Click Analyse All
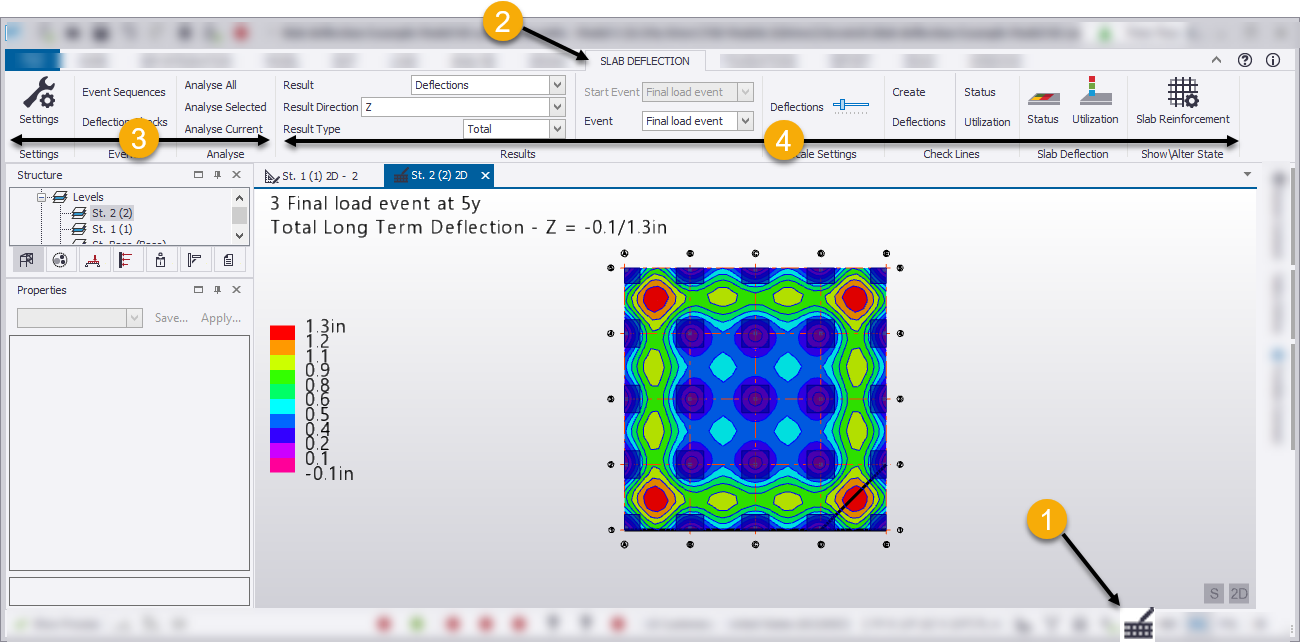The height and width of the screenshot is (642, 1300). coord(210,85)
